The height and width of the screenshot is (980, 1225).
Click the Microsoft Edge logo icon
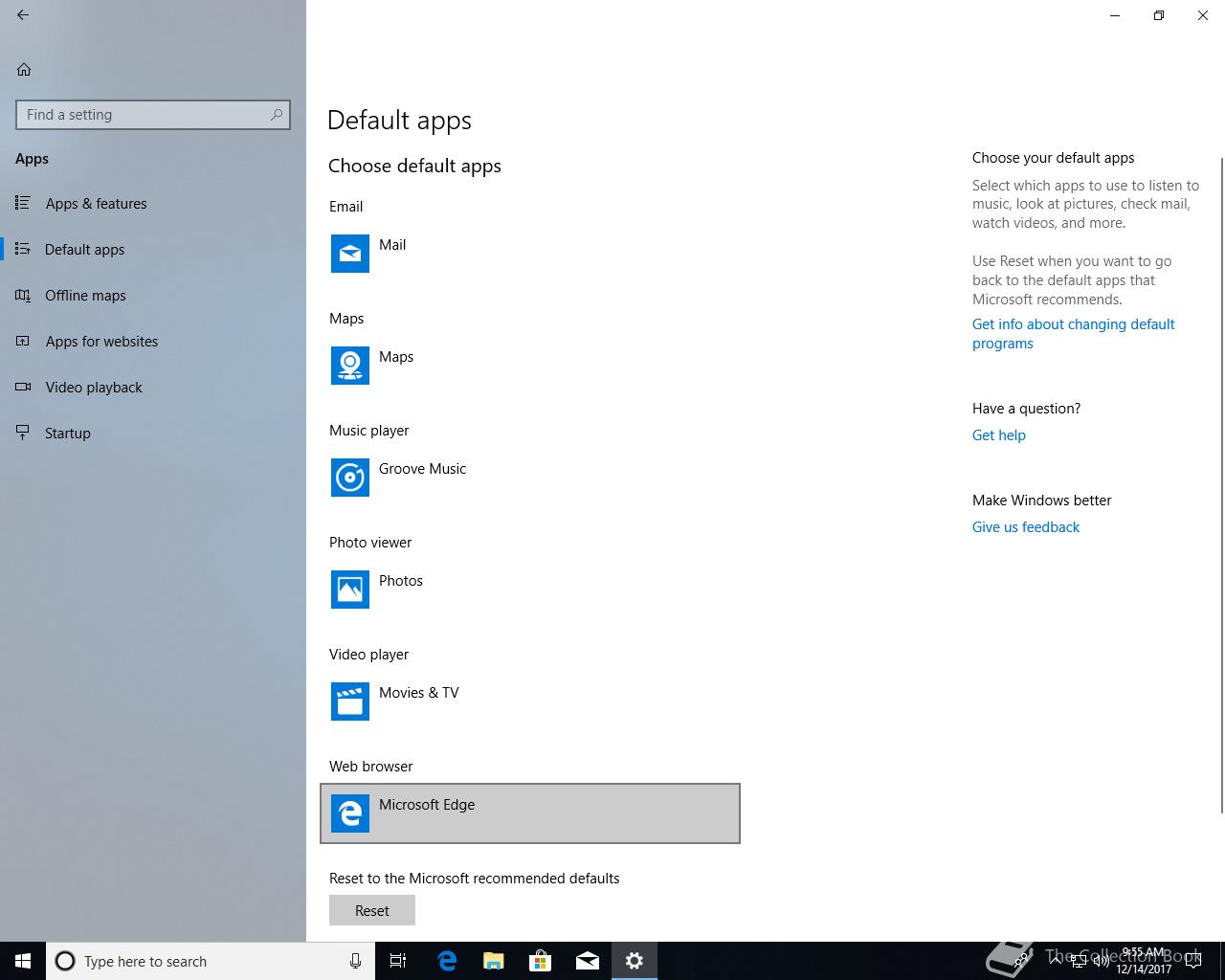(350, 813)
